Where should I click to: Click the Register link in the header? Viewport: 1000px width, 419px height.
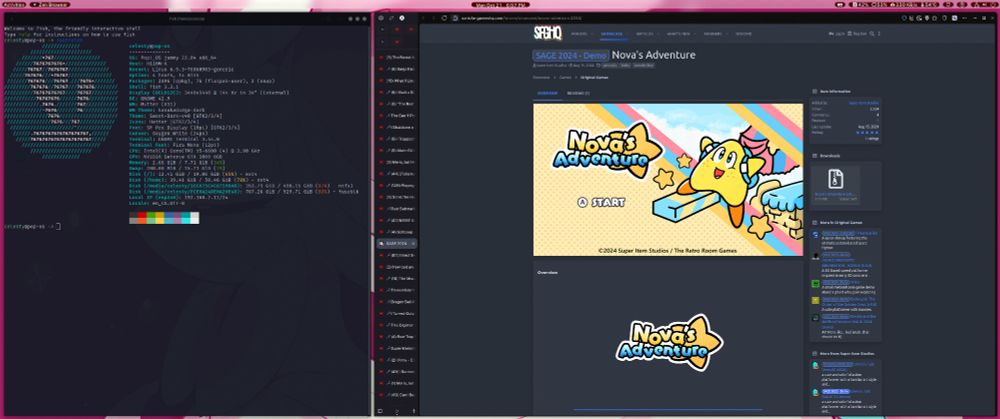(857, 34)
